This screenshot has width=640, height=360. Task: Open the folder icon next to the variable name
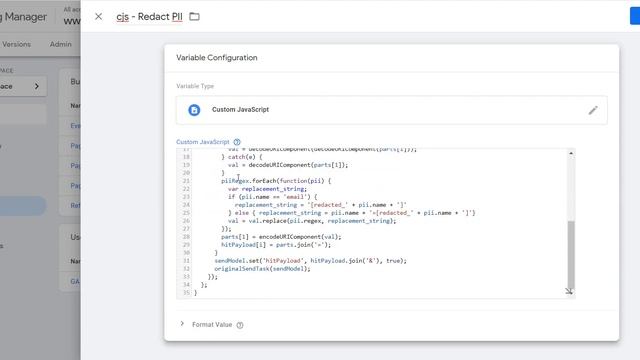pos(194,17)
